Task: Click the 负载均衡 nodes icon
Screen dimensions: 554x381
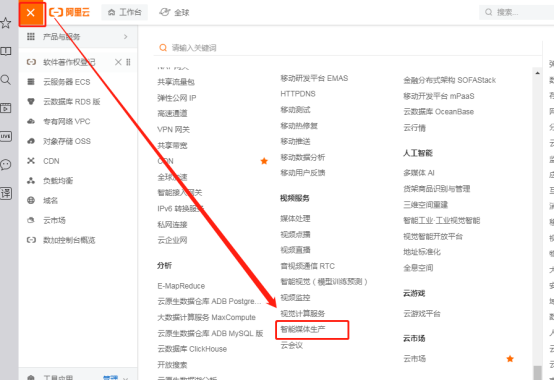Action: pos(31,181)
